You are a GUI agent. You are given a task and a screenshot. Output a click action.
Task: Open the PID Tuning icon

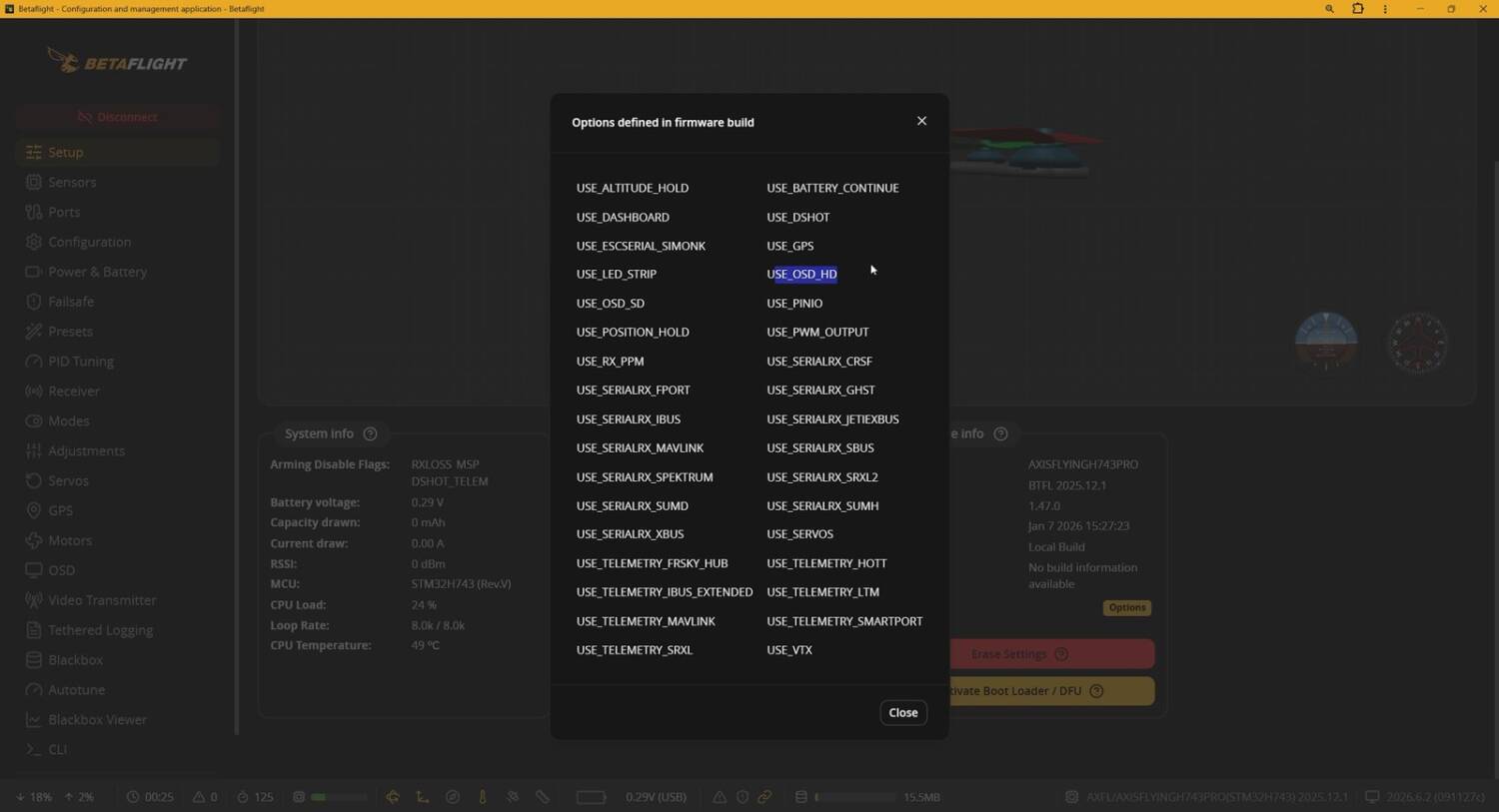click(x=34, y=362)
